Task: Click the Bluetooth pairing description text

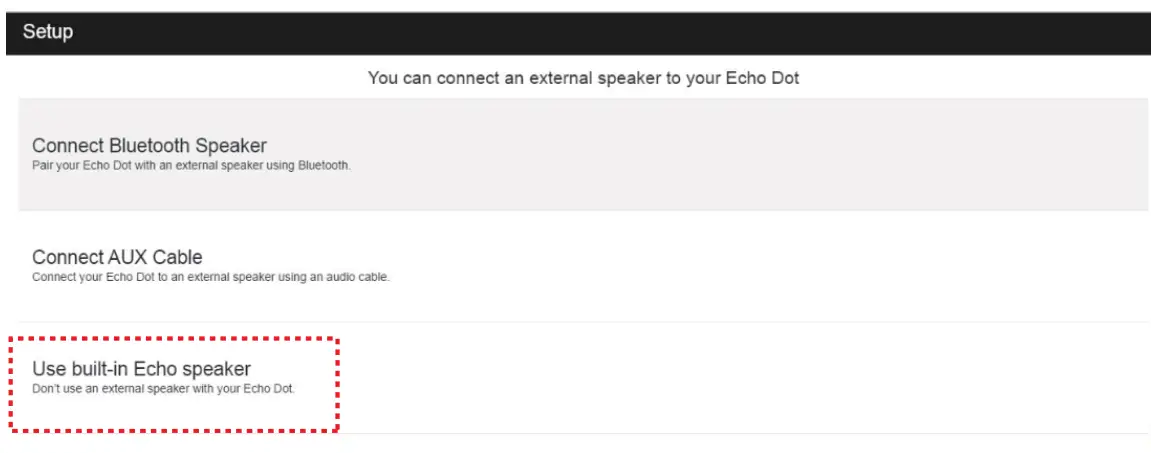Action: [191, 166]
